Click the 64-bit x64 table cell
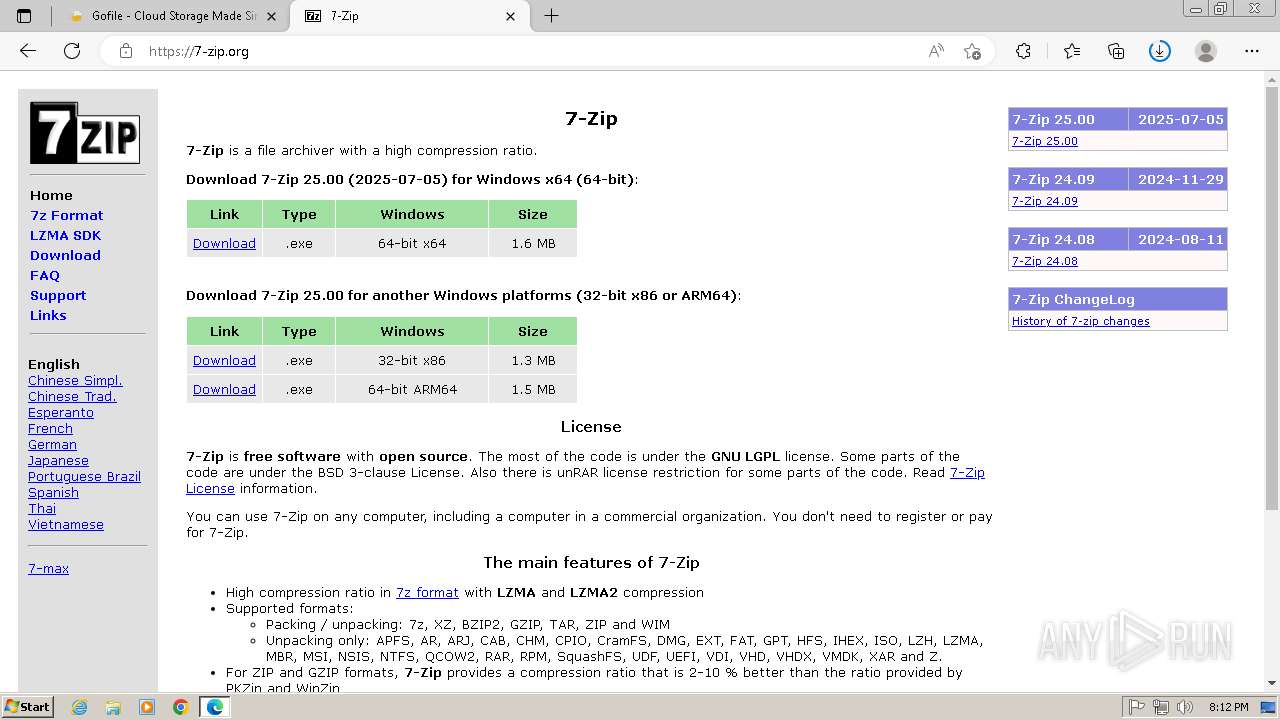This screenshot has height=720, width=1280. 412,243
